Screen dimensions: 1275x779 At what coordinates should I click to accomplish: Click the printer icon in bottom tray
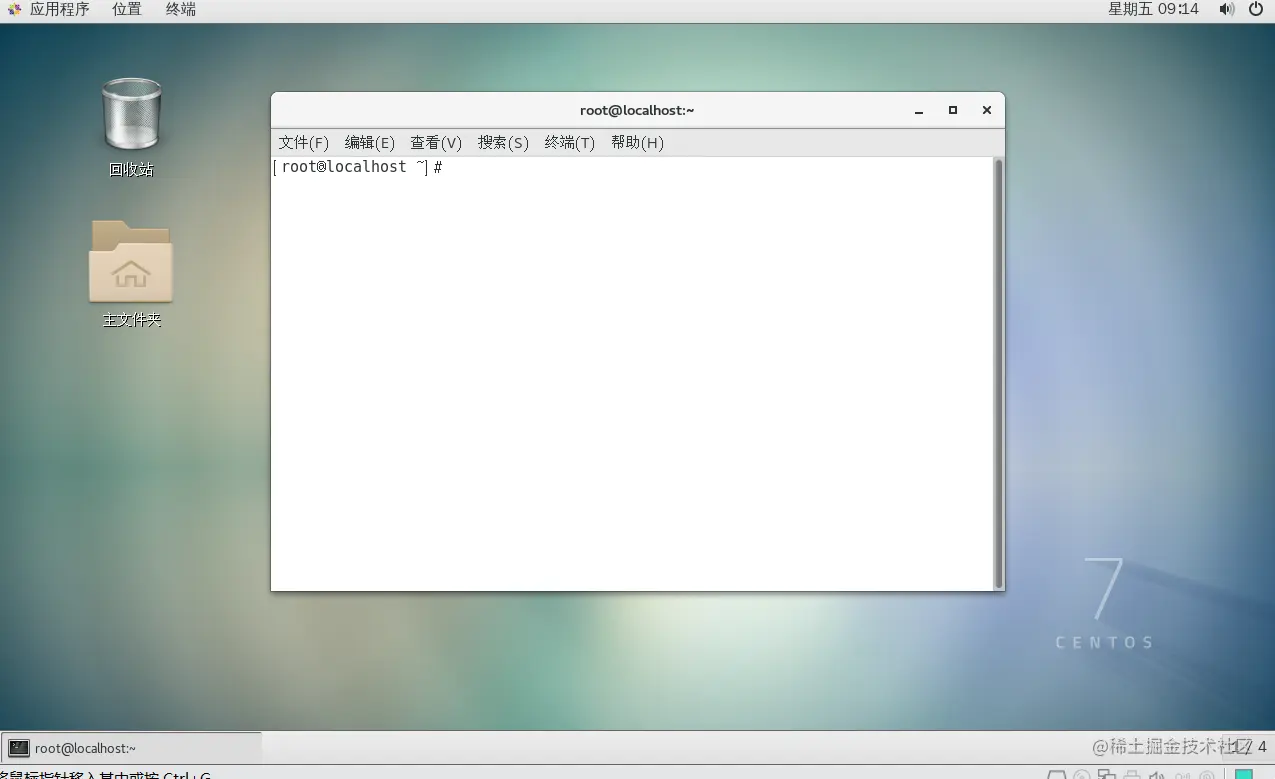(1132, 773)
